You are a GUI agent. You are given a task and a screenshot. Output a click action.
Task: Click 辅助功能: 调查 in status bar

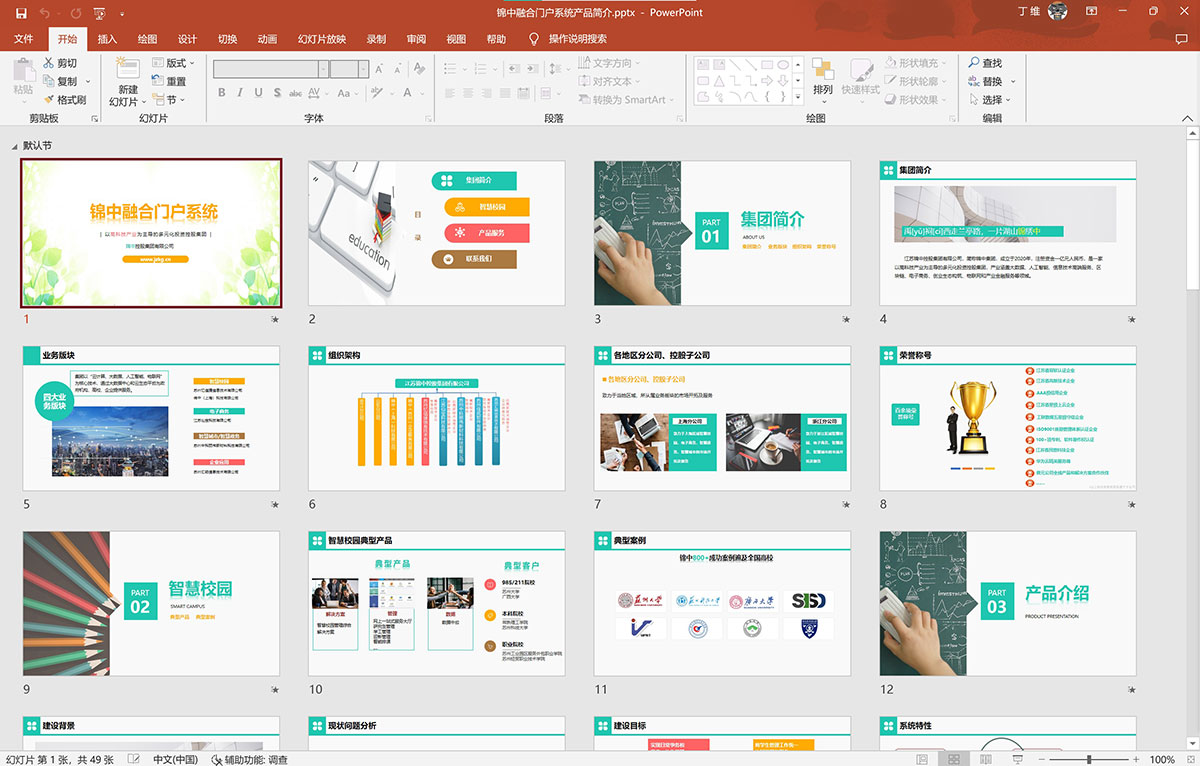[x=249, y=759]
